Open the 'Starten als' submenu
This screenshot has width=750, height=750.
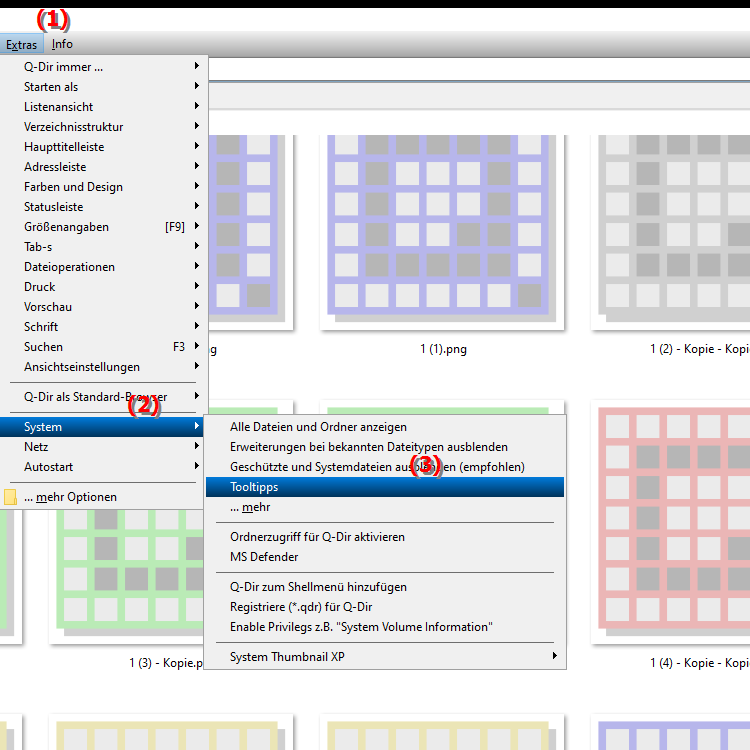click(x=104, y=87)
